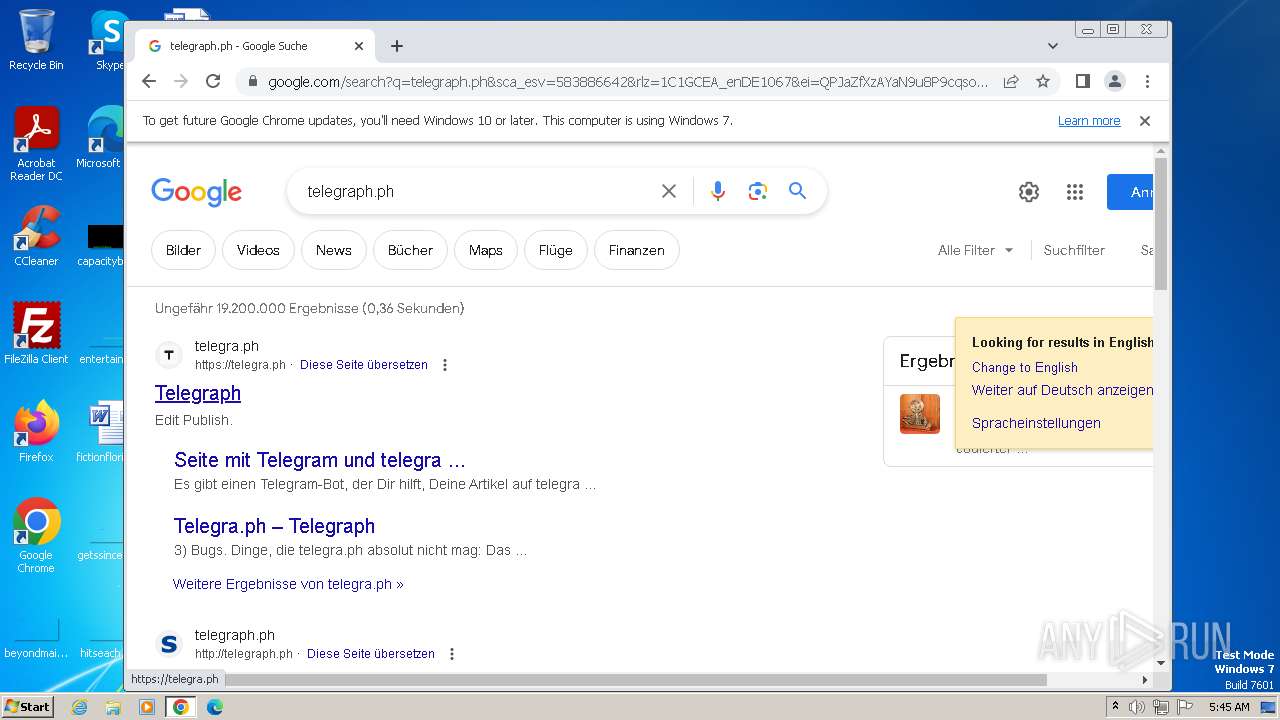The height and width of the screenshot is (720, 1280).
Task: Open Chrome's three-dot menu
Action: click(x=1147, y=81)
